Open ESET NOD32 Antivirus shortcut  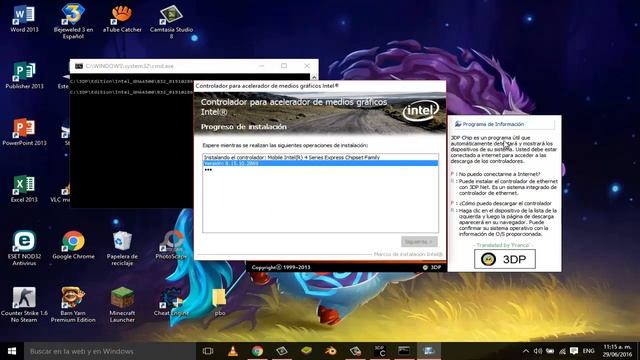(x=24, y=248)
